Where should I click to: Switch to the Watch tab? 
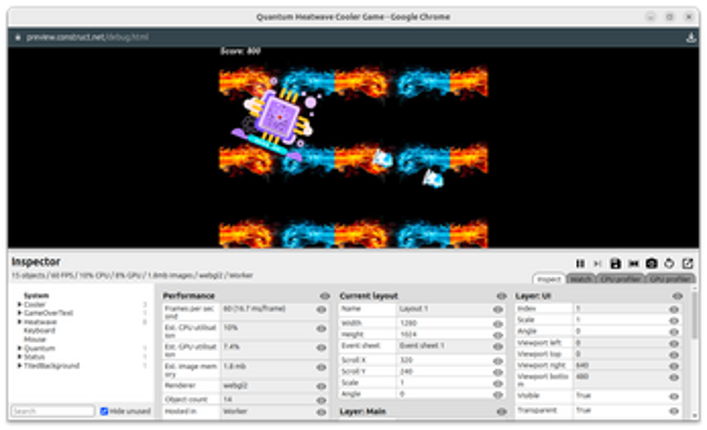pos(581,279)
